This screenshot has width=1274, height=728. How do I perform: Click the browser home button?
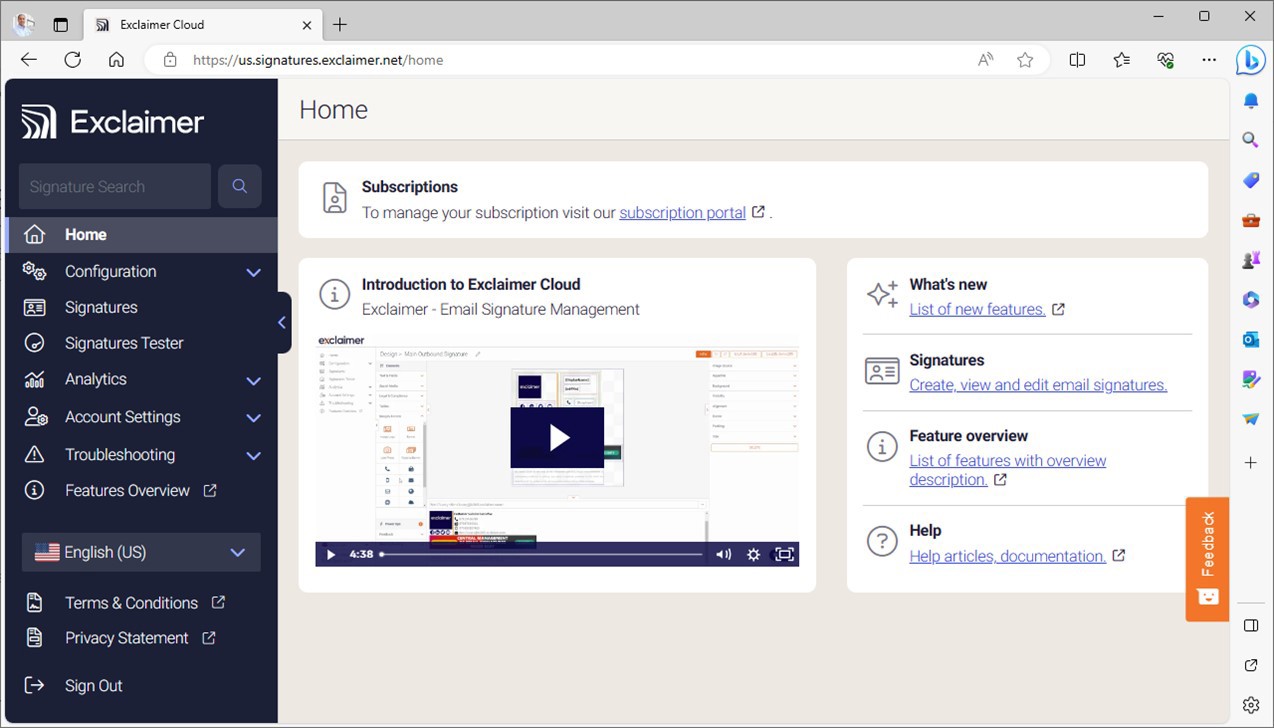click(x=117, y=60)
